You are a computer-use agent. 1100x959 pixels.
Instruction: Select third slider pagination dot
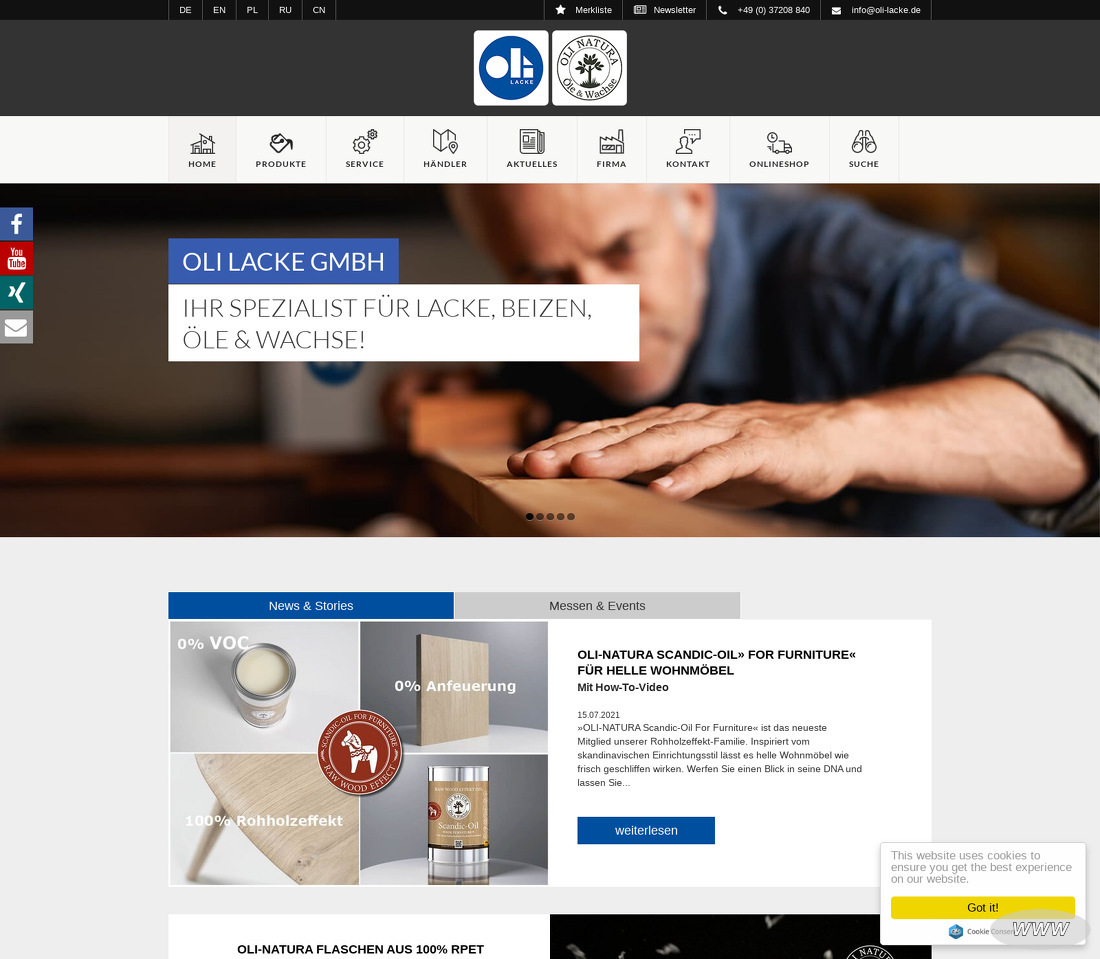click(550, 516)
